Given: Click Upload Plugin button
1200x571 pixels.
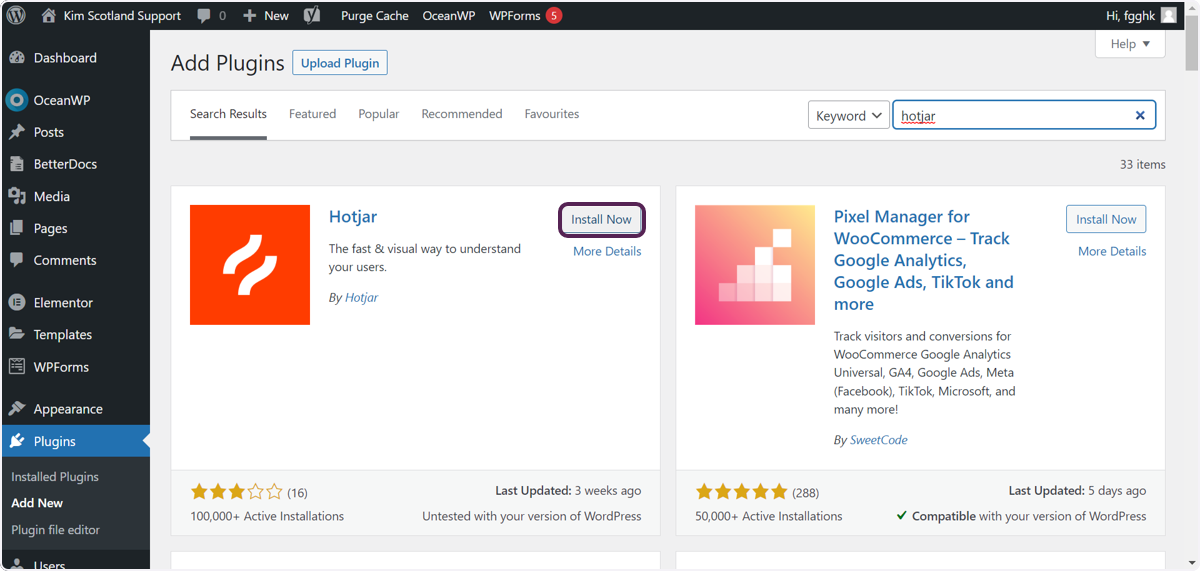Looking at the screenshot, I should tap(340, 63).
